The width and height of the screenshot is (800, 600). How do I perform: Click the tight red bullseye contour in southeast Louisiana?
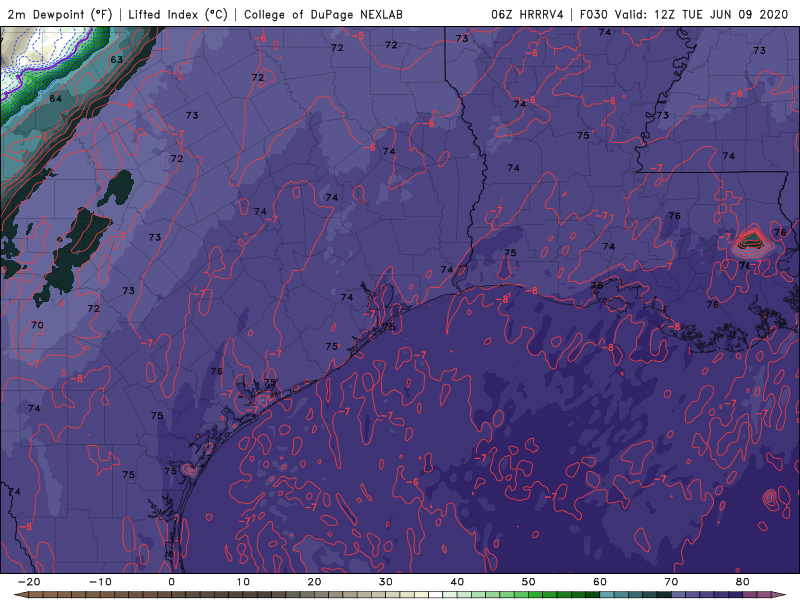[751, 240]
